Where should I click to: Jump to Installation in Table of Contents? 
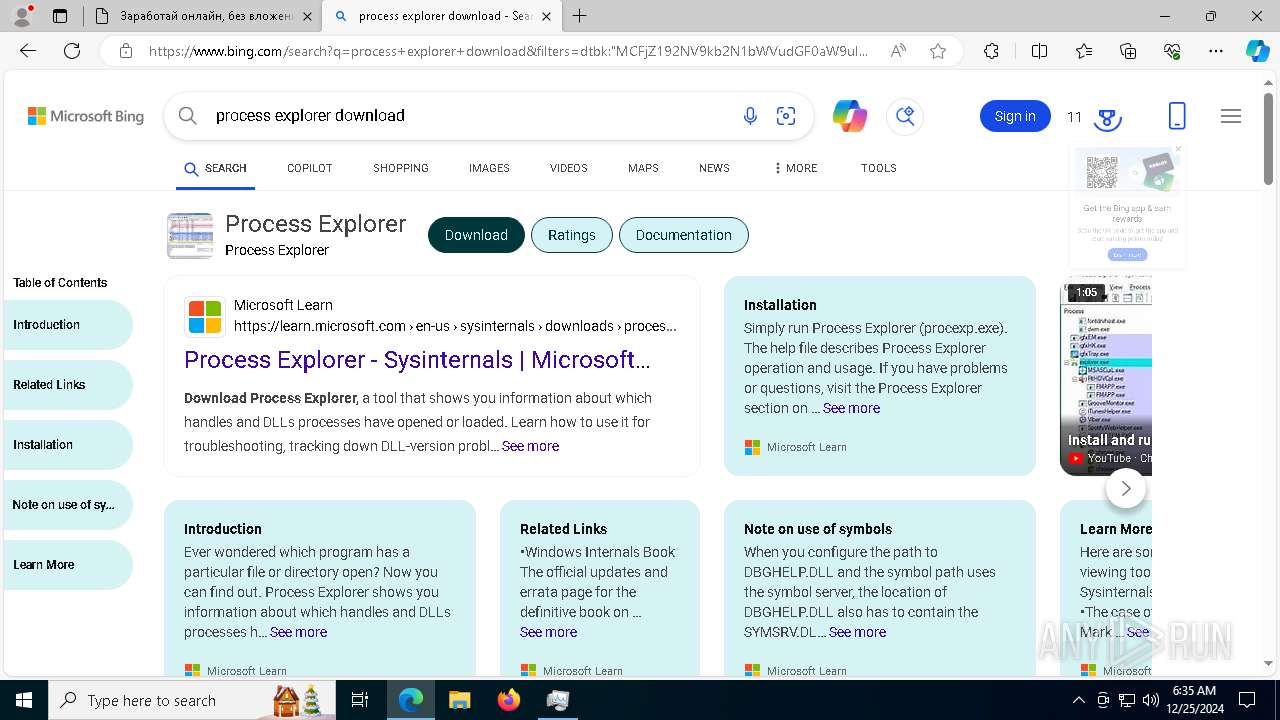point(66,445)
